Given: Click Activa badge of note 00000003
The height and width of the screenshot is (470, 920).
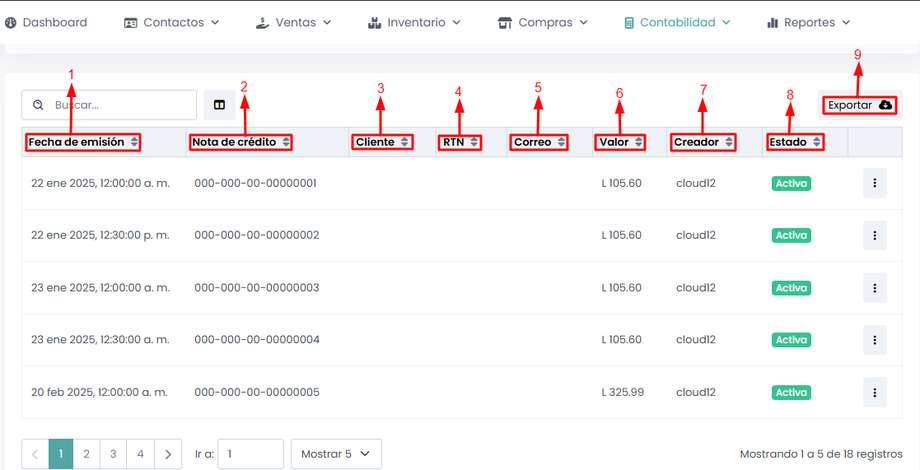Looking at the screenshot, I should 791,288.
